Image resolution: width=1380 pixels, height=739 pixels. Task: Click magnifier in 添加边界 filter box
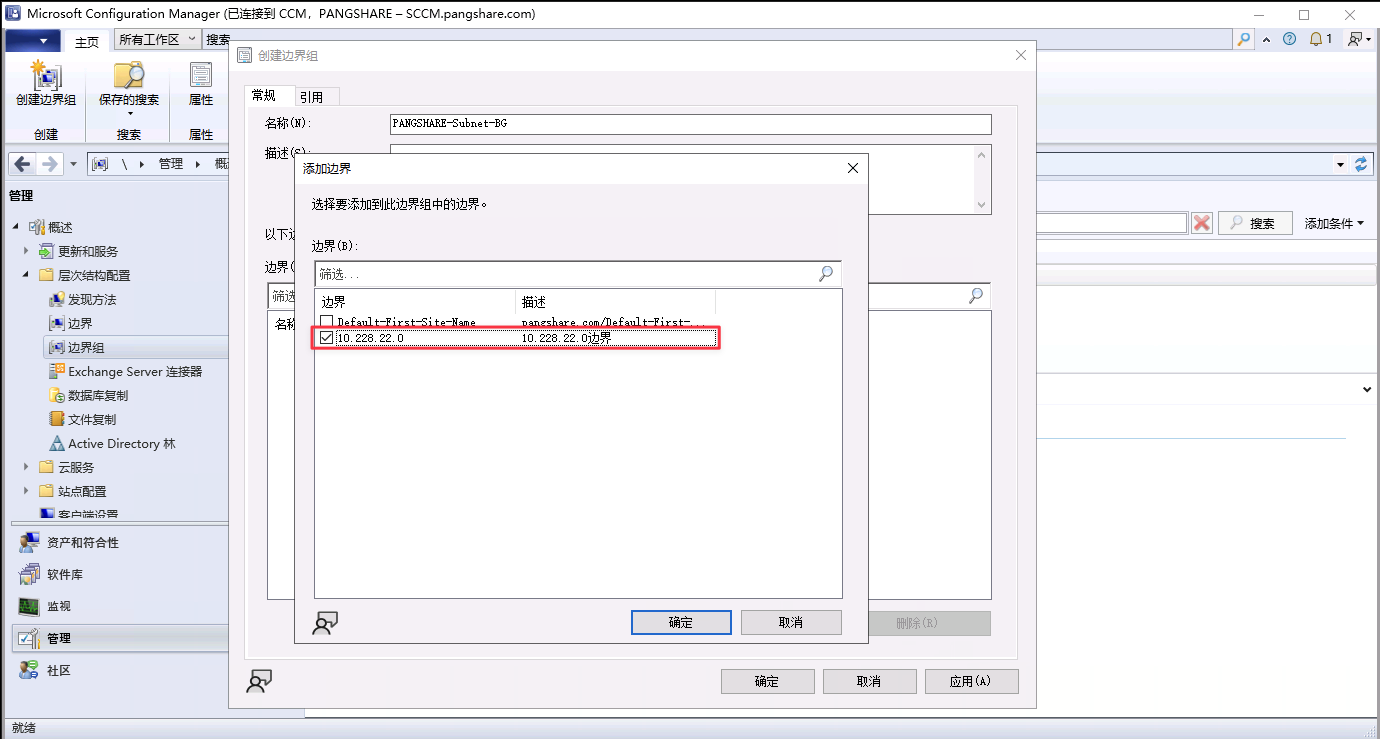click(826, 273)
